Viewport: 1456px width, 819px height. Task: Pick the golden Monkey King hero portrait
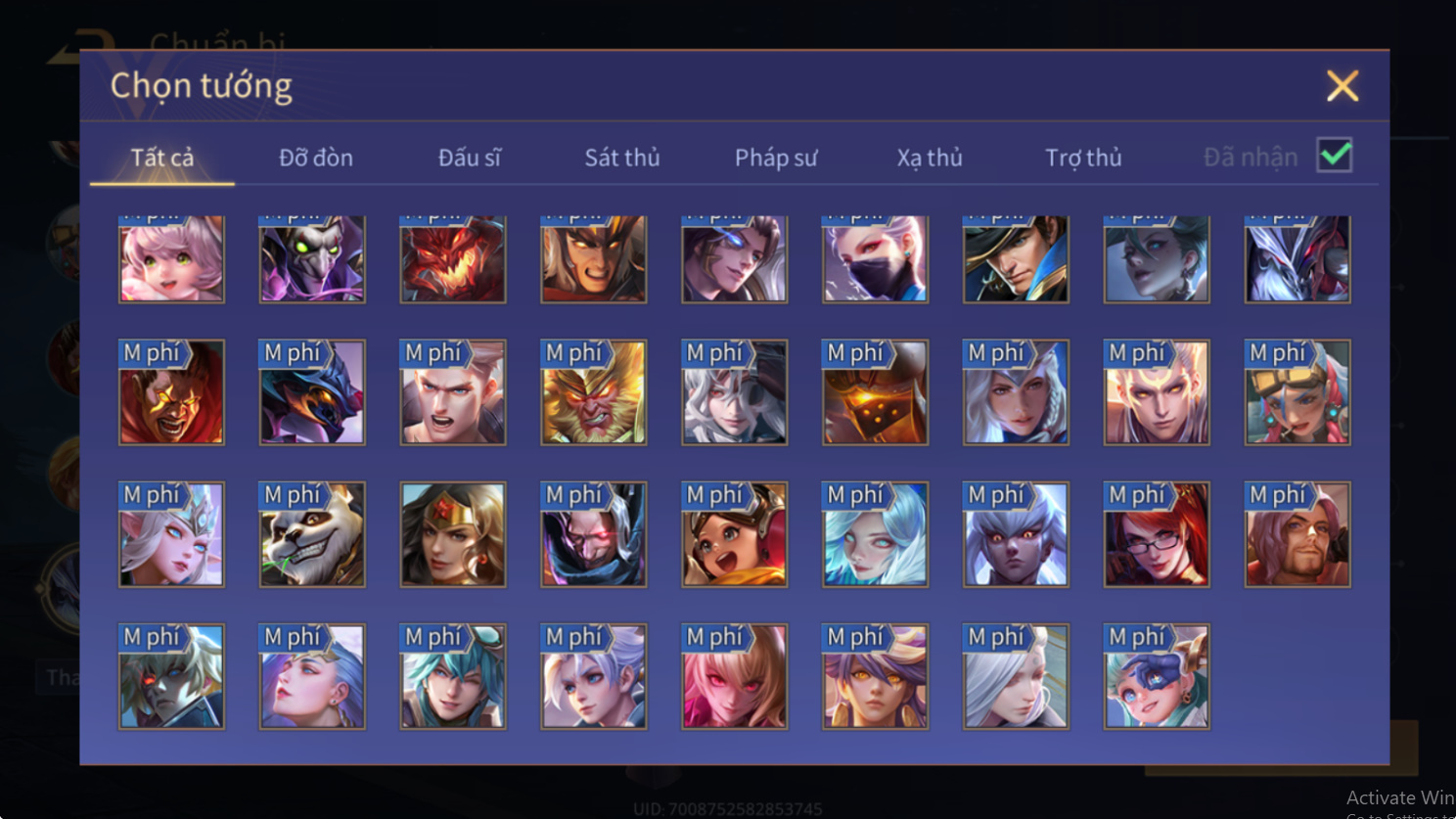[x=594, y=392]
